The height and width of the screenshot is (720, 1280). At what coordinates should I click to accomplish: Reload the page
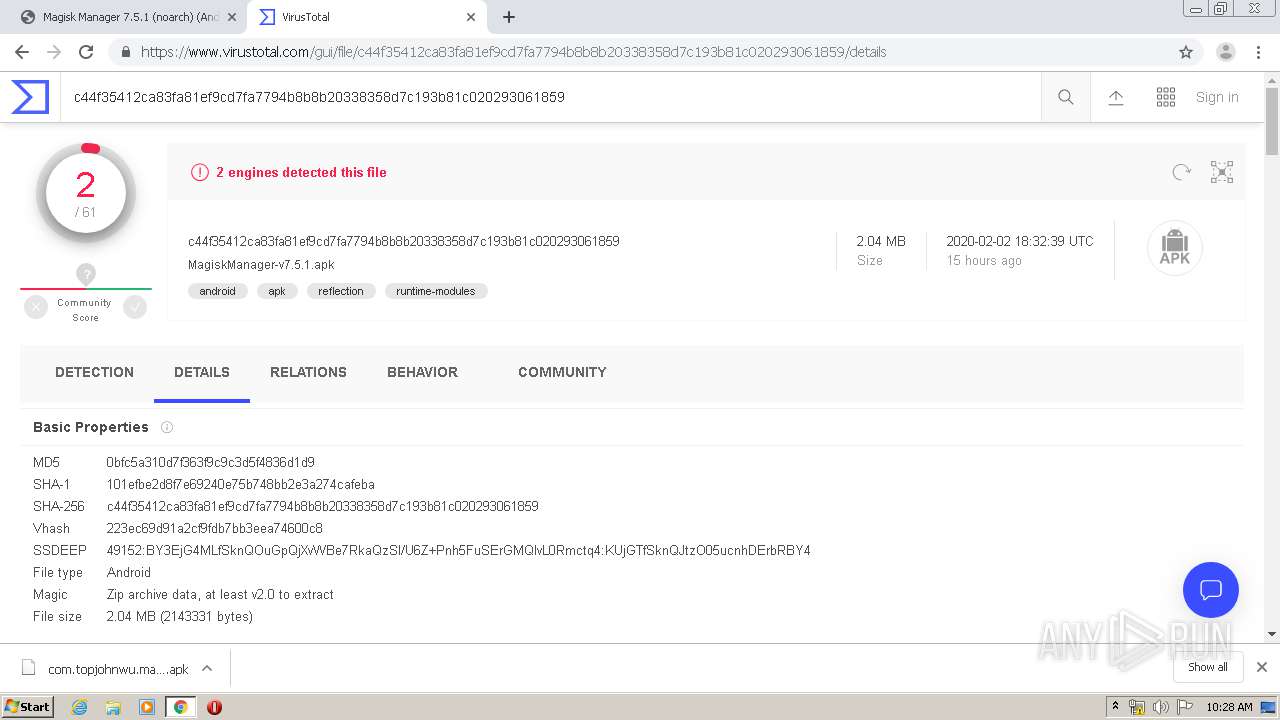[x=86, y=52]
